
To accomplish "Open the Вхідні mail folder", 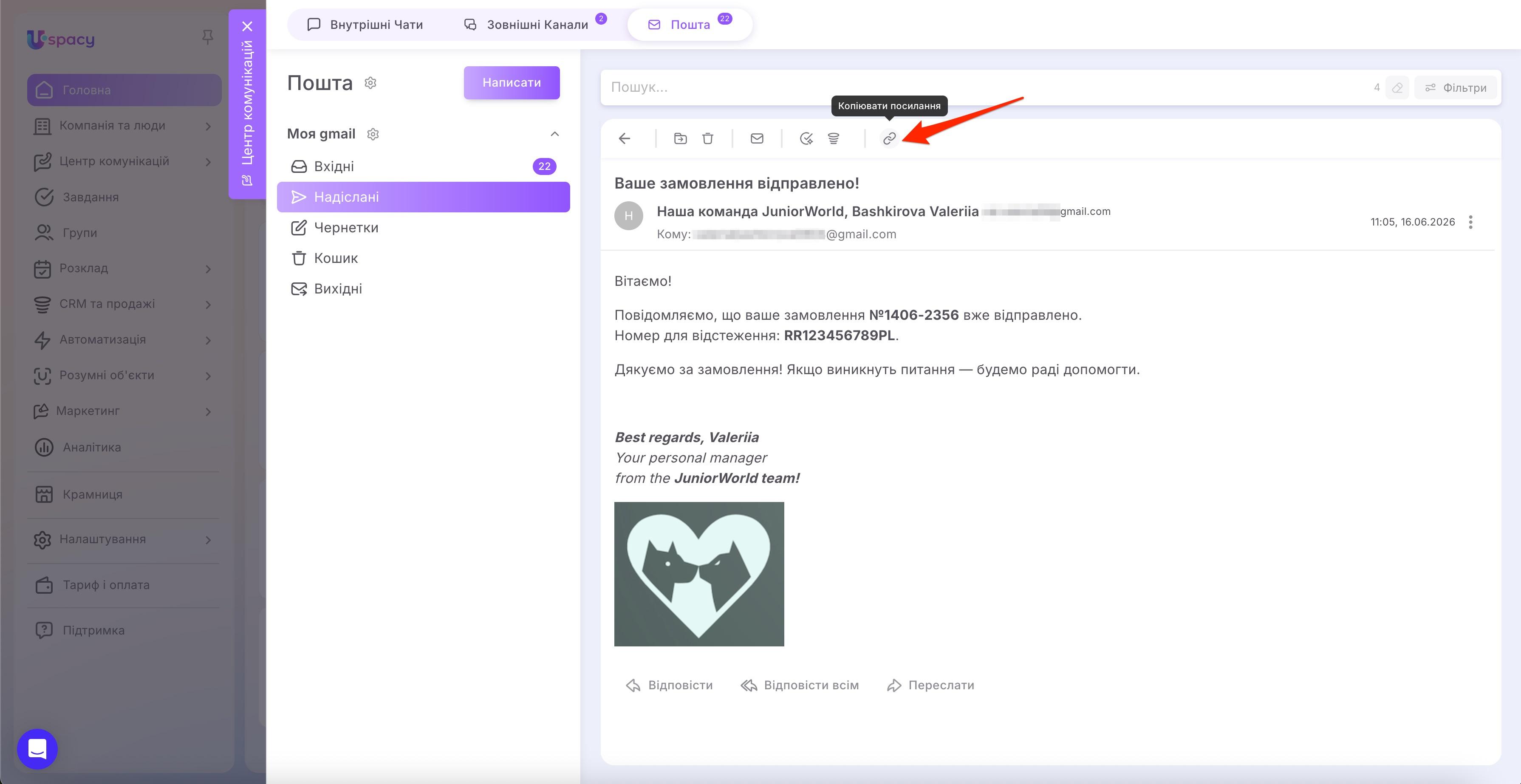I will coord(423,166).
